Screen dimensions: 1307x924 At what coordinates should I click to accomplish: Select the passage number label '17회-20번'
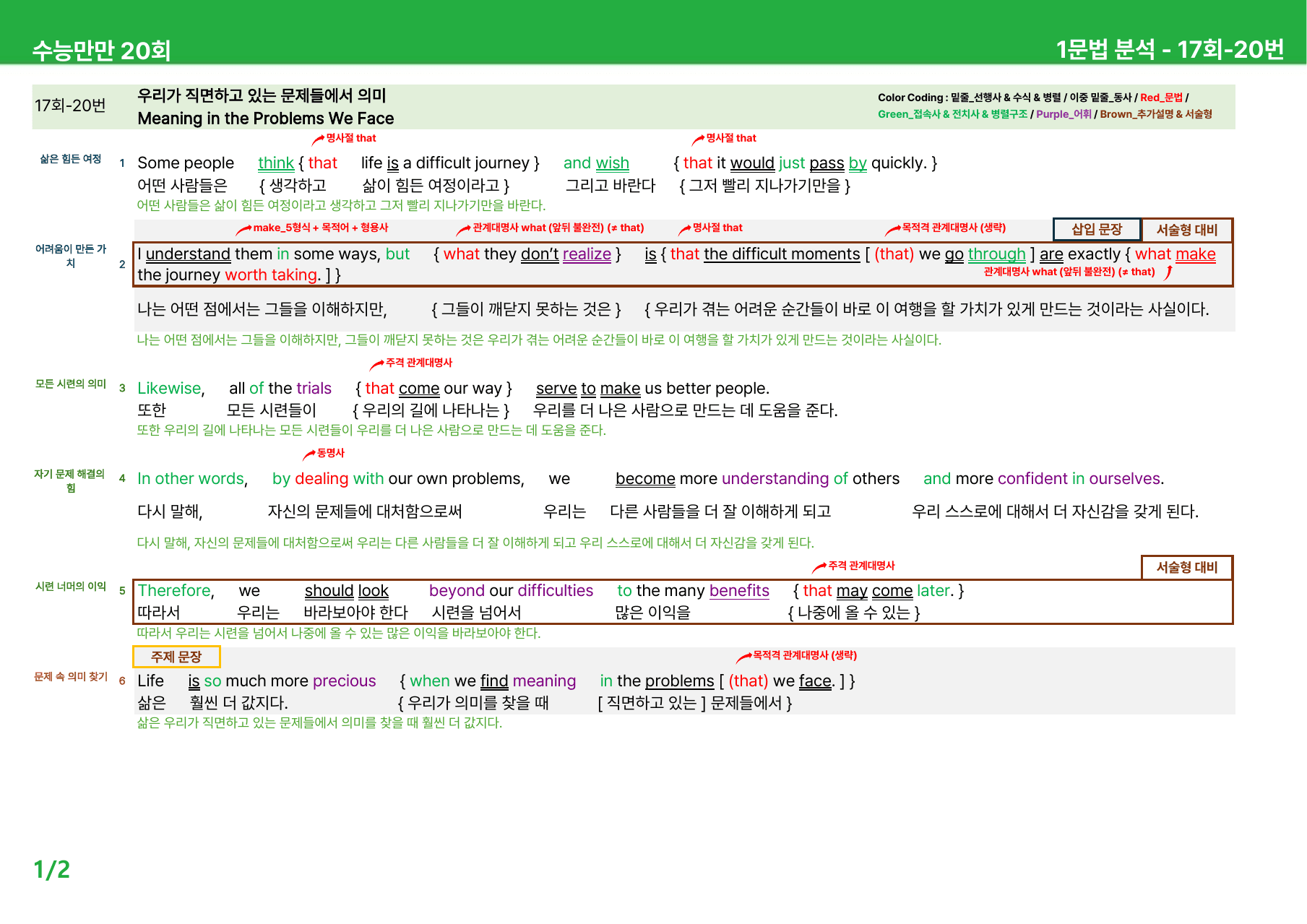[70, 105]
